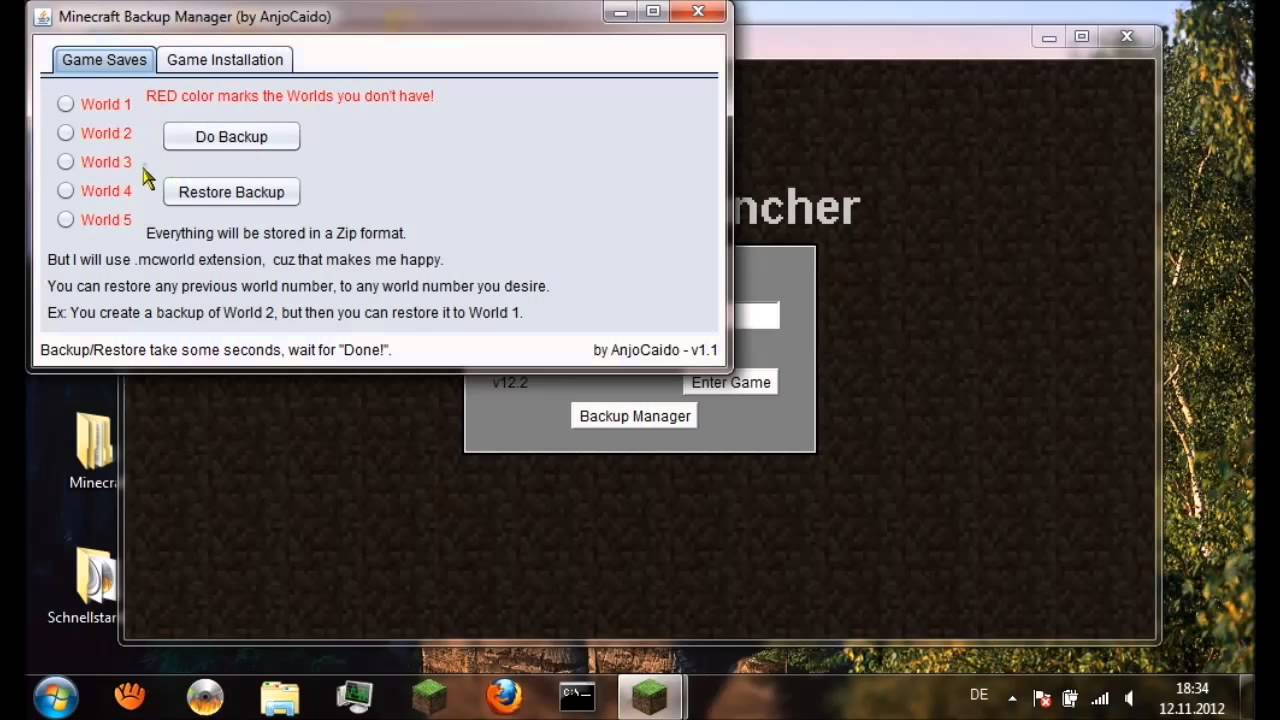Show hidden tray icons arrow
This screenshot has width=1280, height=720.
click(x=1012, y=698)
